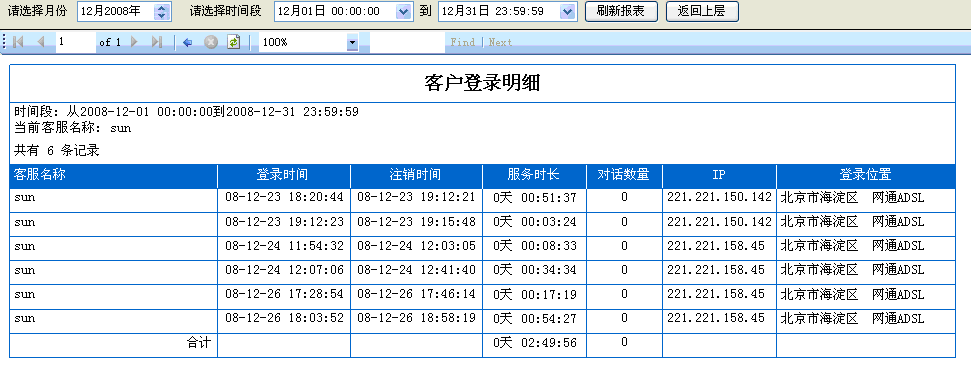This screenshot has width=971, height=369.
Task: Click the Next search link
Action: click(500, 42)
